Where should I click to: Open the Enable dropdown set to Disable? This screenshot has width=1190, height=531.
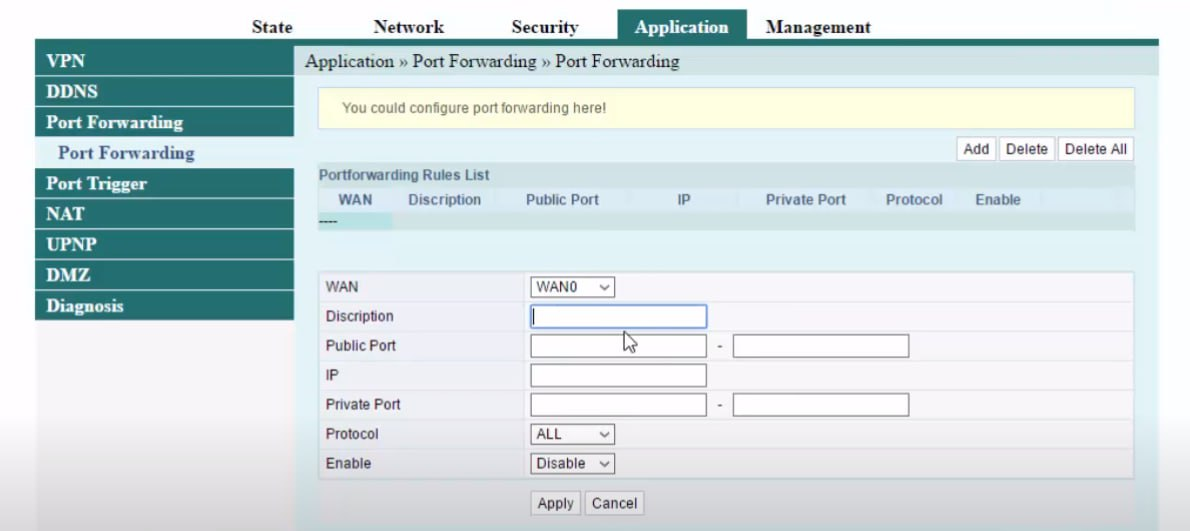click(572, 463)
